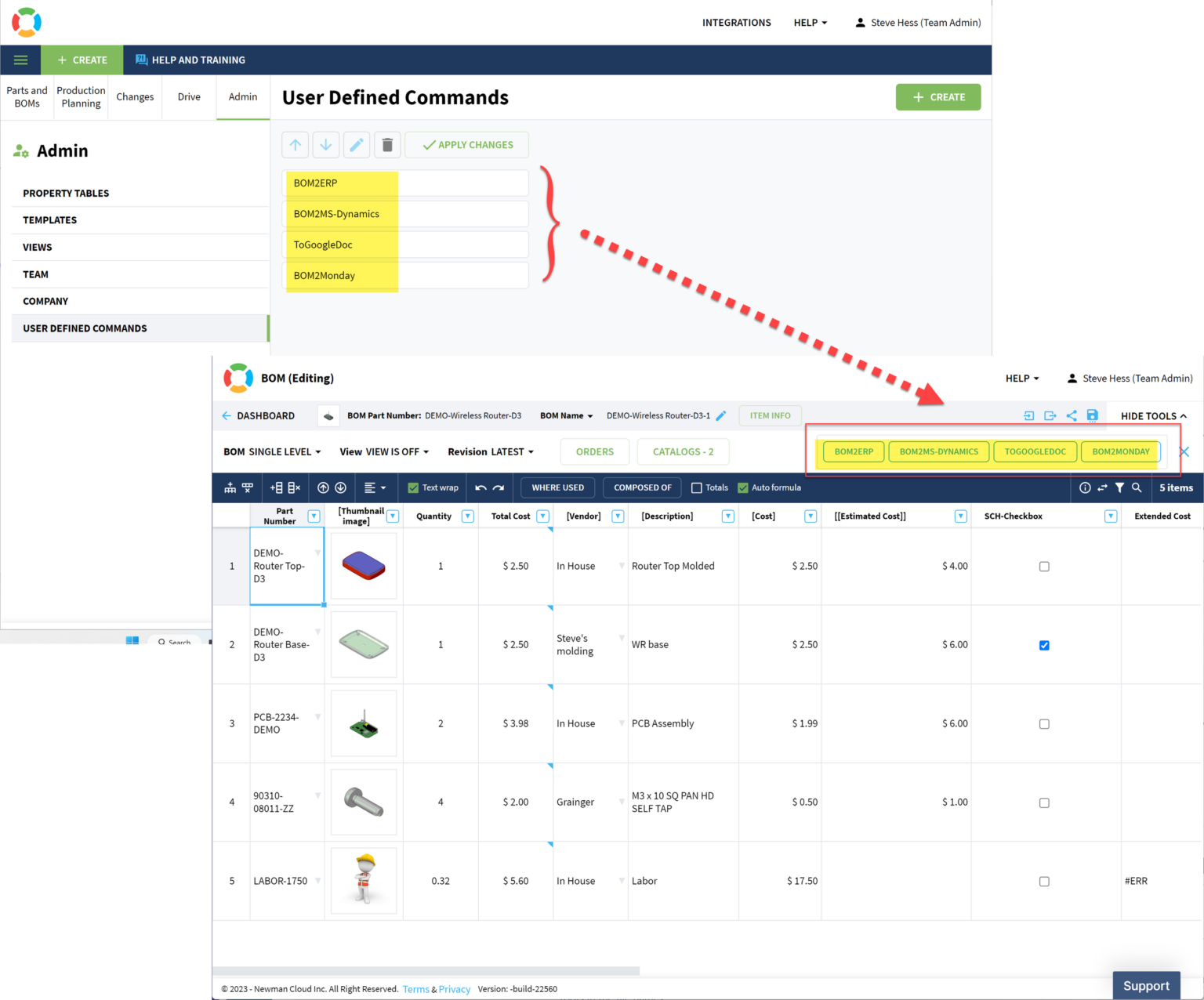This screenshot has height=1000, width=1204.
Task: Open the search magnifier in BOM toolbar
Action: (x=1137, y=487)
